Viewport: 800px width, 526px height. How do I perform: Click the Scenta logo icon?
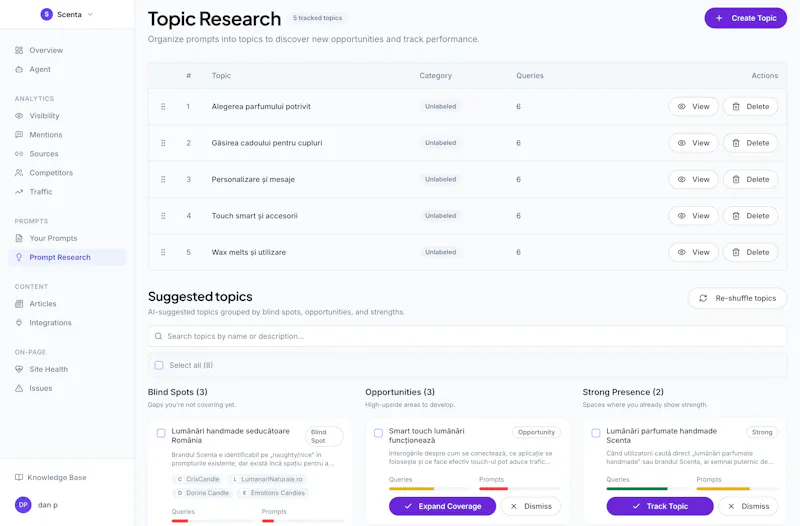click(x=46, y=14)
